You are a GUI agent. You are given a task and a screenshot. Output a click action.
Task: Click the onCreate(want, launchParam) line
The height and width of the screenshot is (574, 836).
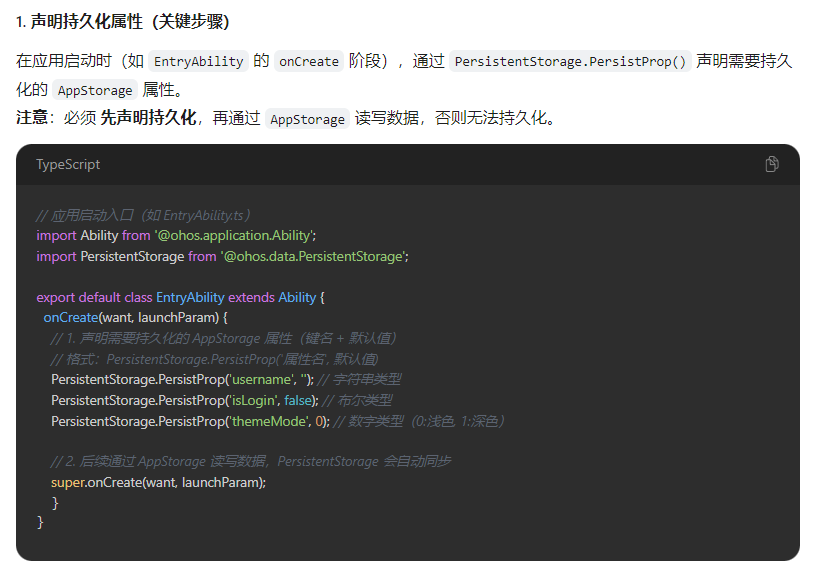[x=135, y=318]
